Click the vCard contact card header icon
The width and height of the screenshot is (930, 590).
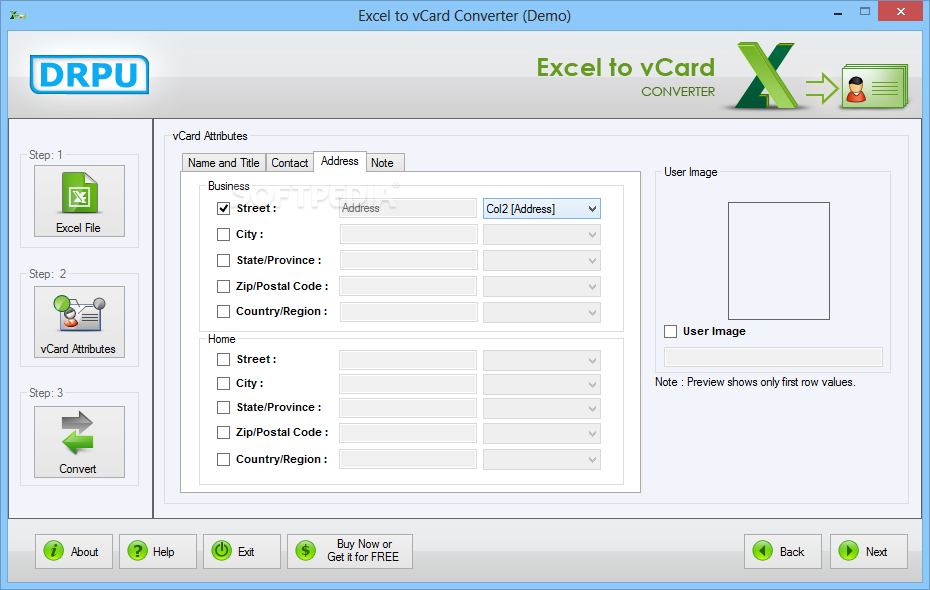[875, 87]
